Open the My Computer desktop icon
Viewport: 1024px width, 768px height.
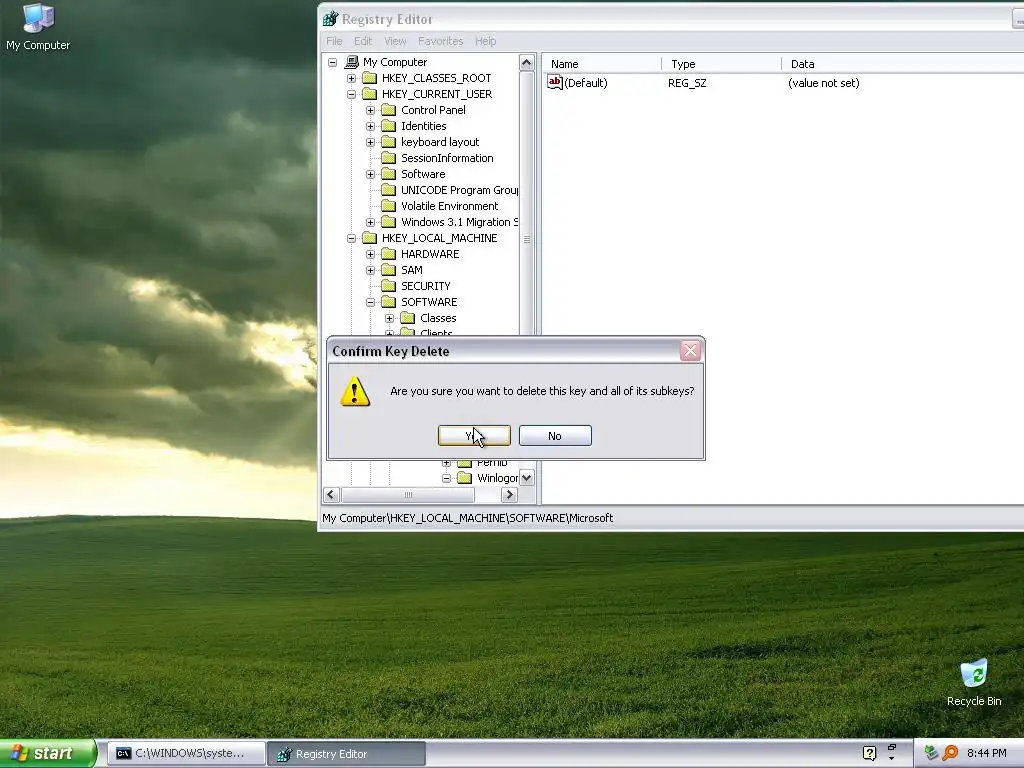[38, 27]
